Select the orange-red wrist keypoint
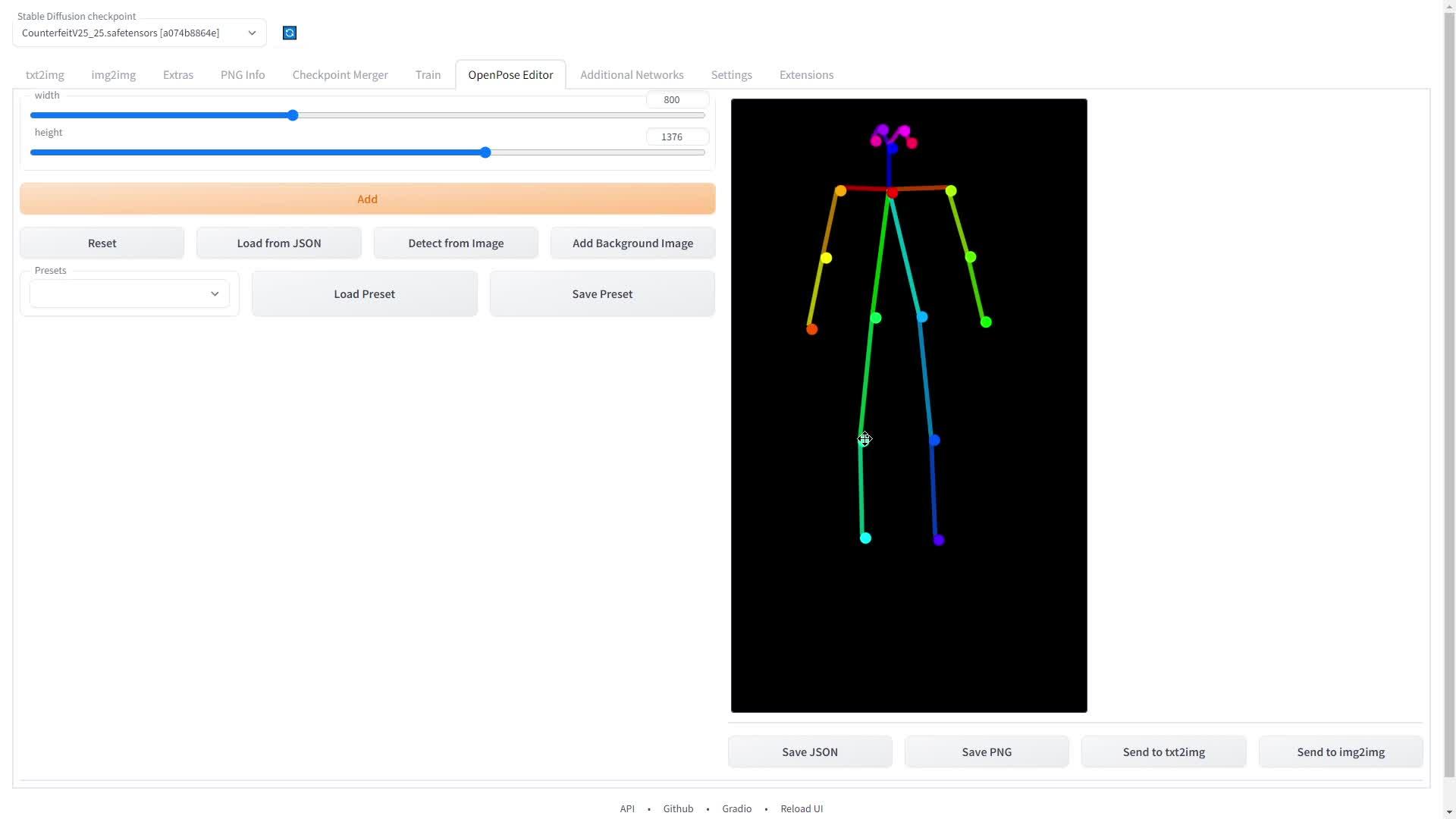Image resolution: width=1456 pixels, height=819 pixels. tap(811, 329)
